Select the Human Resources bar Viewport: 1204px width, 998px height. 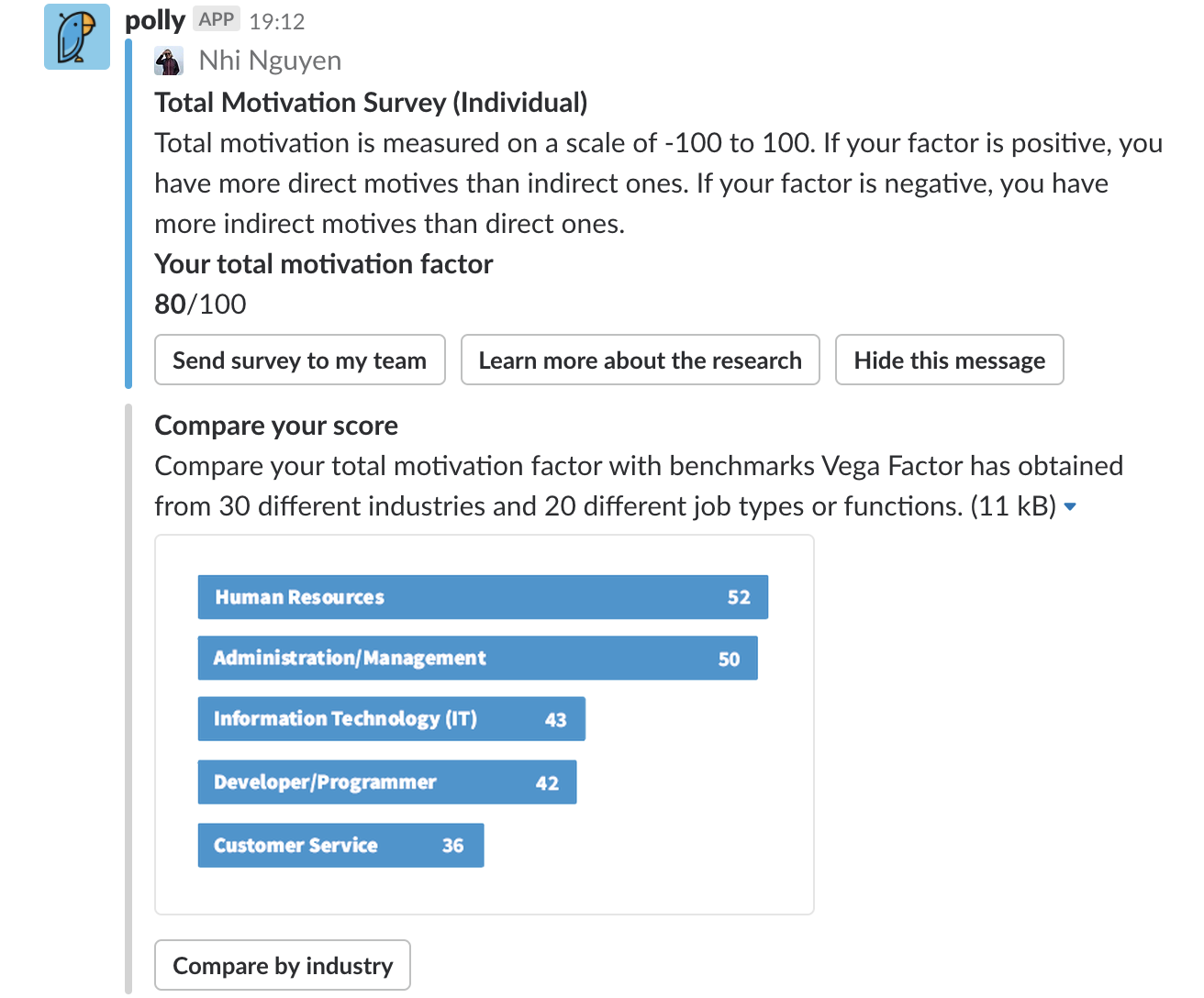click(x=483, y=597)
